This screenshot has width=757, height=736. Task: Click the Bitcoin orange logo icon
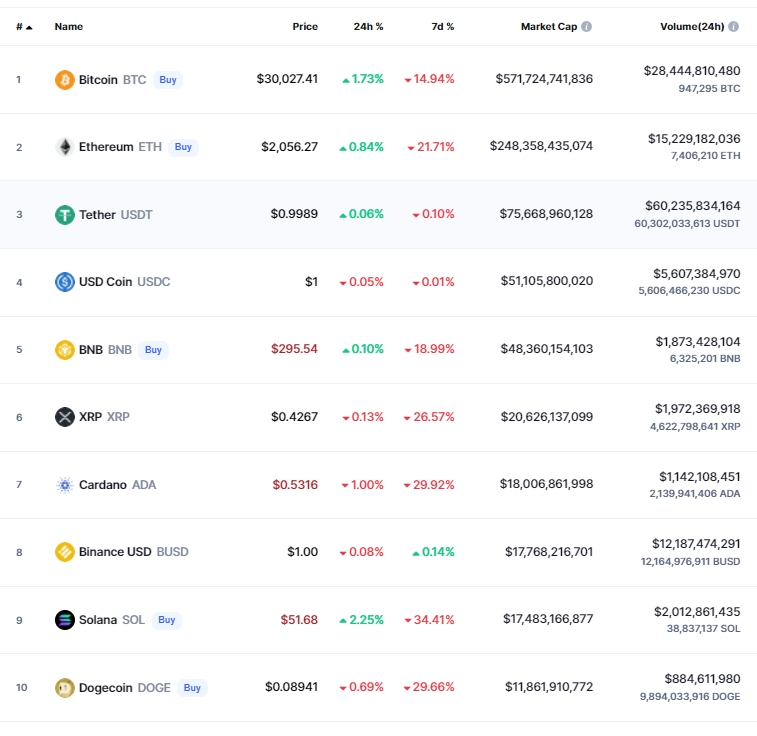click(65, 80)
